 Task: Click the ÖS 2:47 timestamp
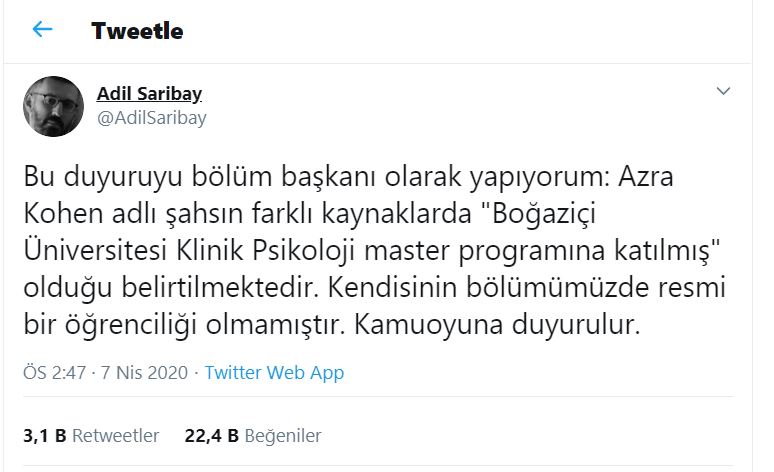click(55, 373)
